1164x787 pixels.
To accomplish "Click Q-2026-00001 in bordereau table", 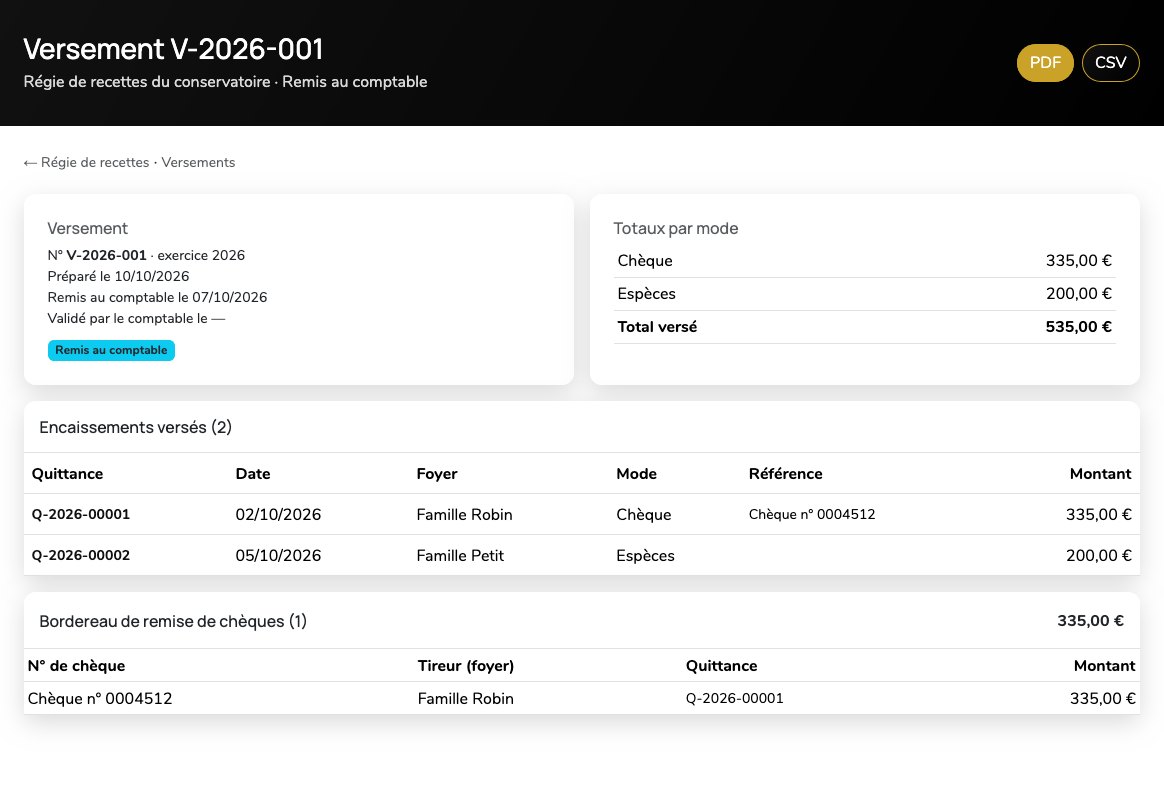I will point(735,699).
